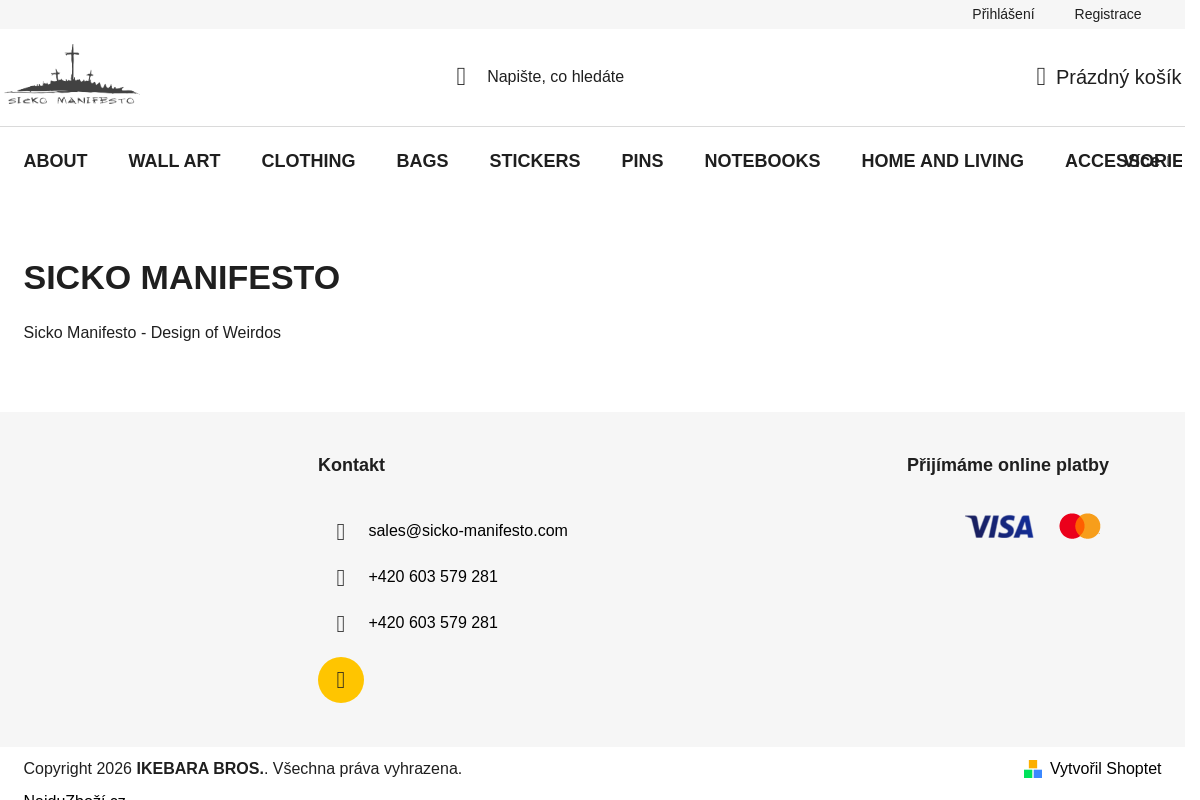Click the Kontakt heading
Screen dimensions: 1200x800
(x=351, y=465)
